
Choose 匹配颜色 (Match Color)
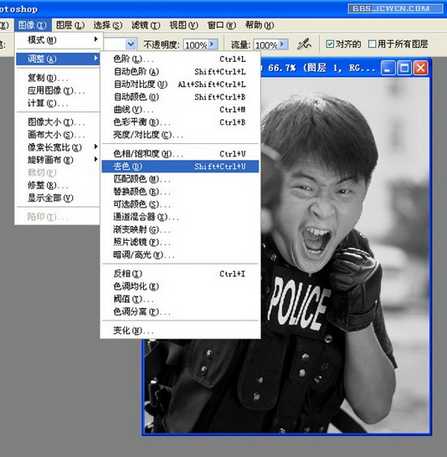click(180, 179)
